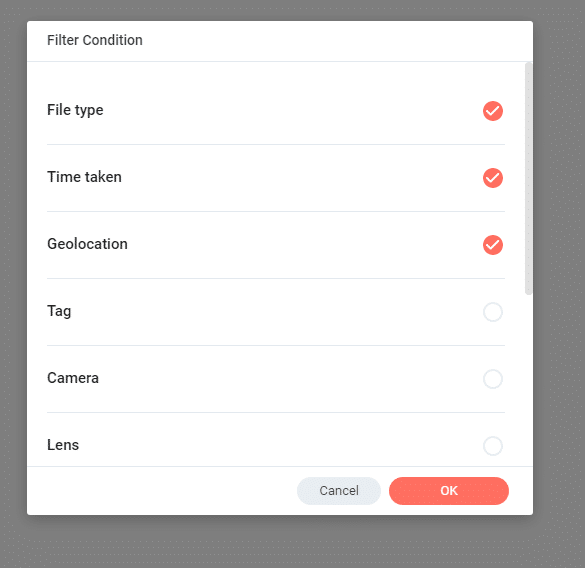Select the Lens label text
The width and height of the screenshot is (585, 568).
(63, 445)
